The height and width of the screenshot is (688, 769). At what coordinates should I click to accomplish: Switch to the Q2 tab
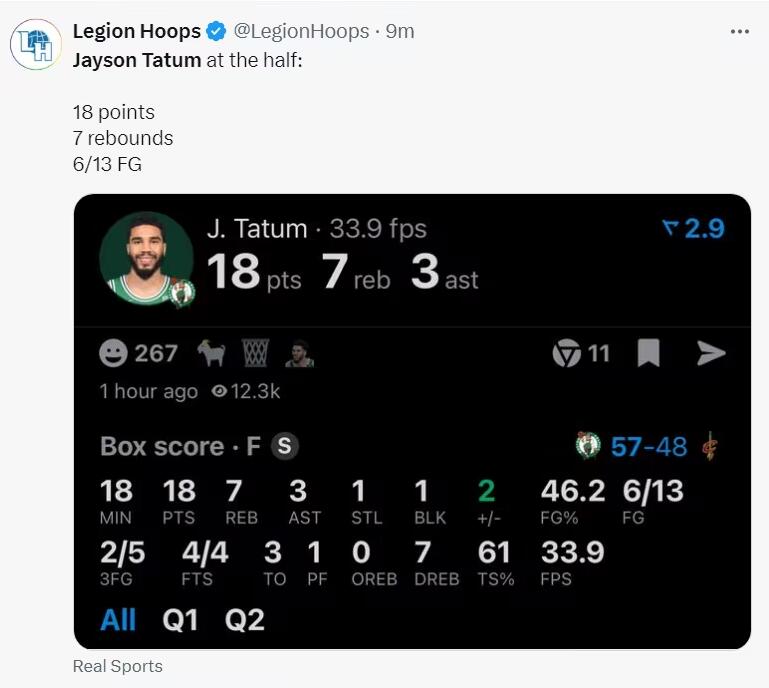coord(244,620)
